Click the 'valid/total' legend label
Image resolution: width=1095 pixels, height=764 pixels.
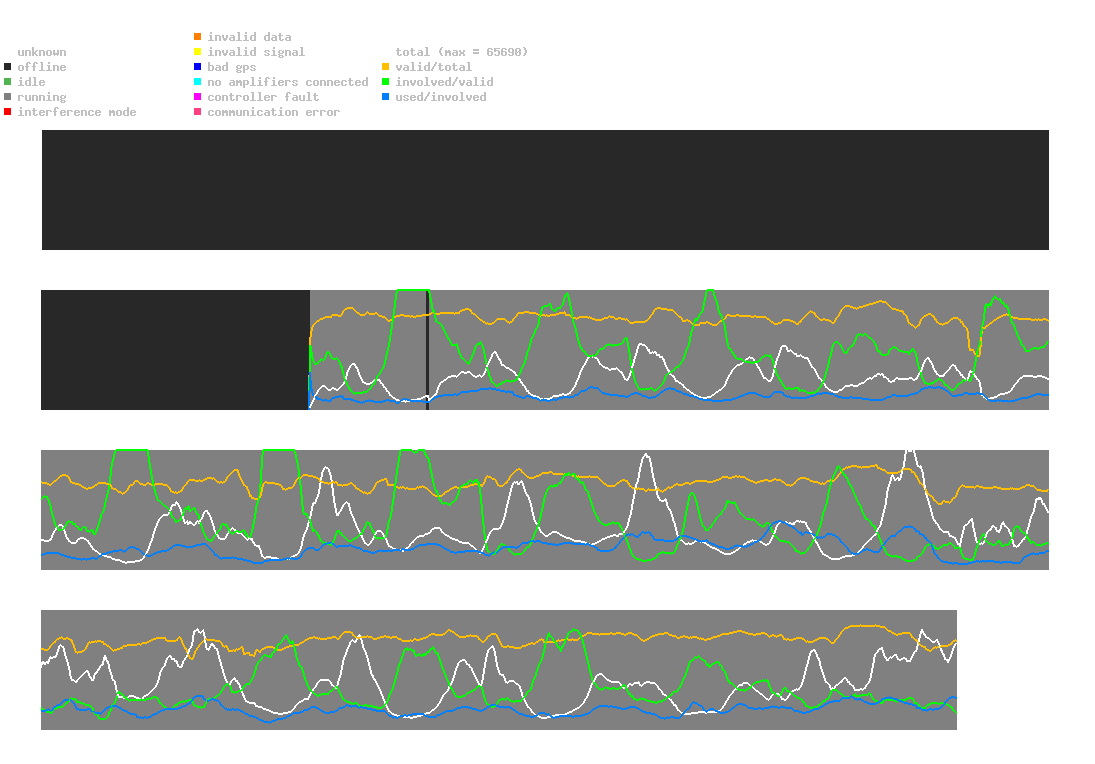(x=434, y=67)
